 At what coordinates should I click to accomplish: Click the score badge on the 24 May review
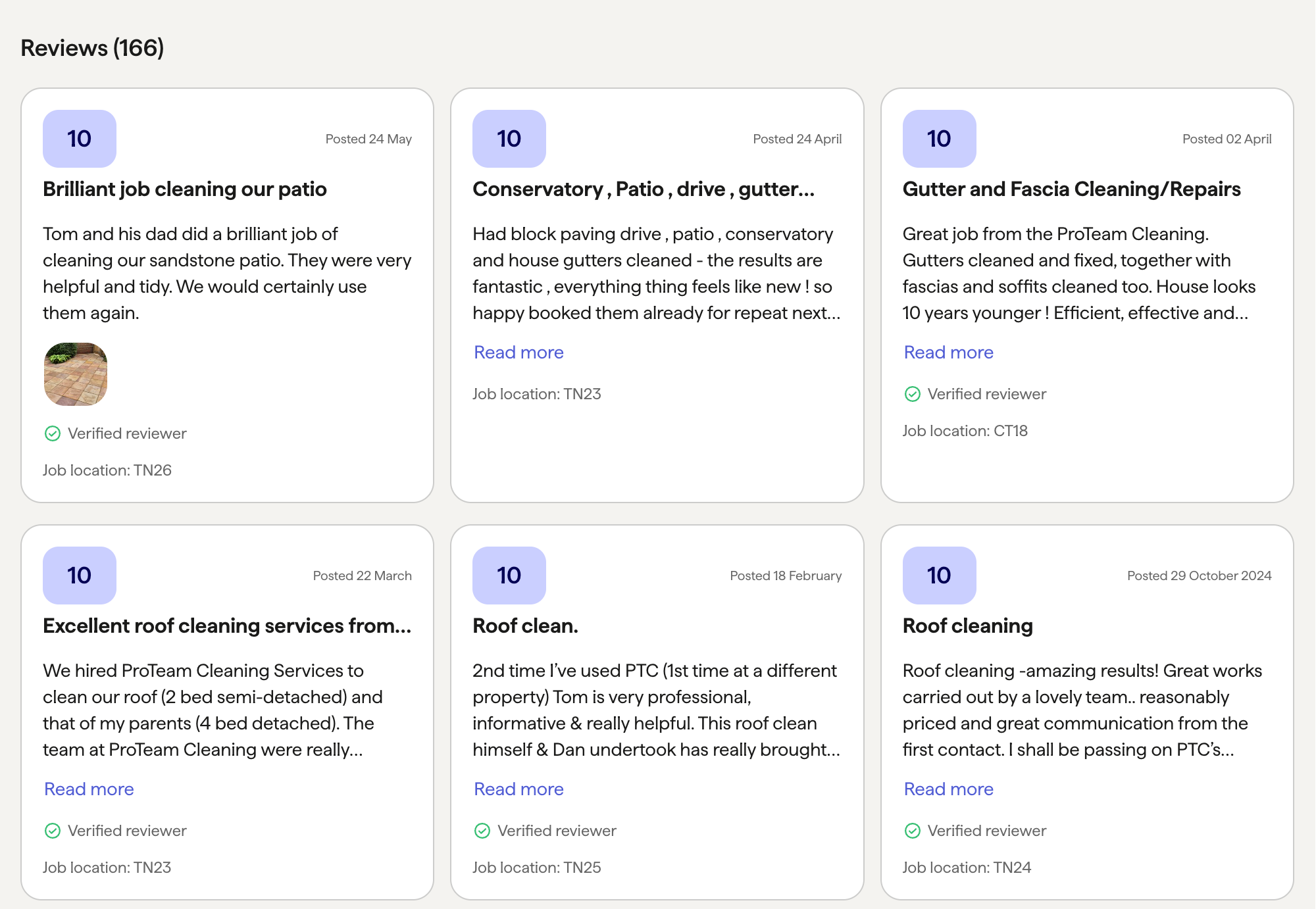coord(80,139)
